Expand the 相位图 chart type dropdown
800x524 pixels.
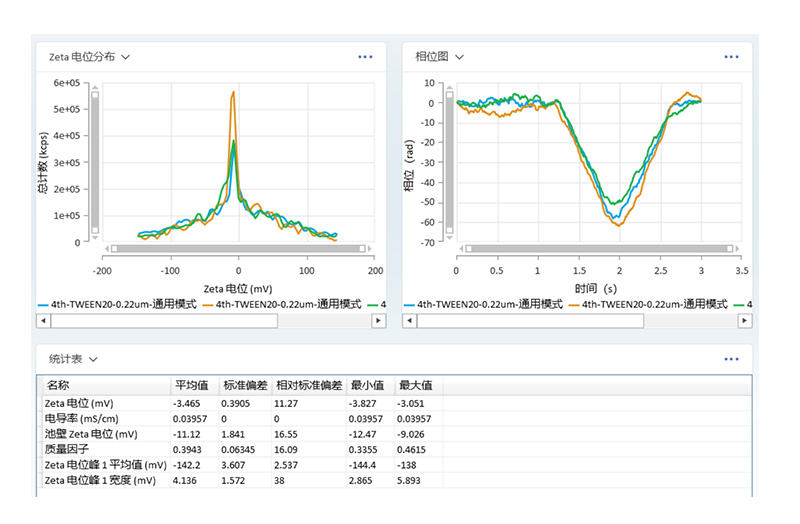[459, 58]
